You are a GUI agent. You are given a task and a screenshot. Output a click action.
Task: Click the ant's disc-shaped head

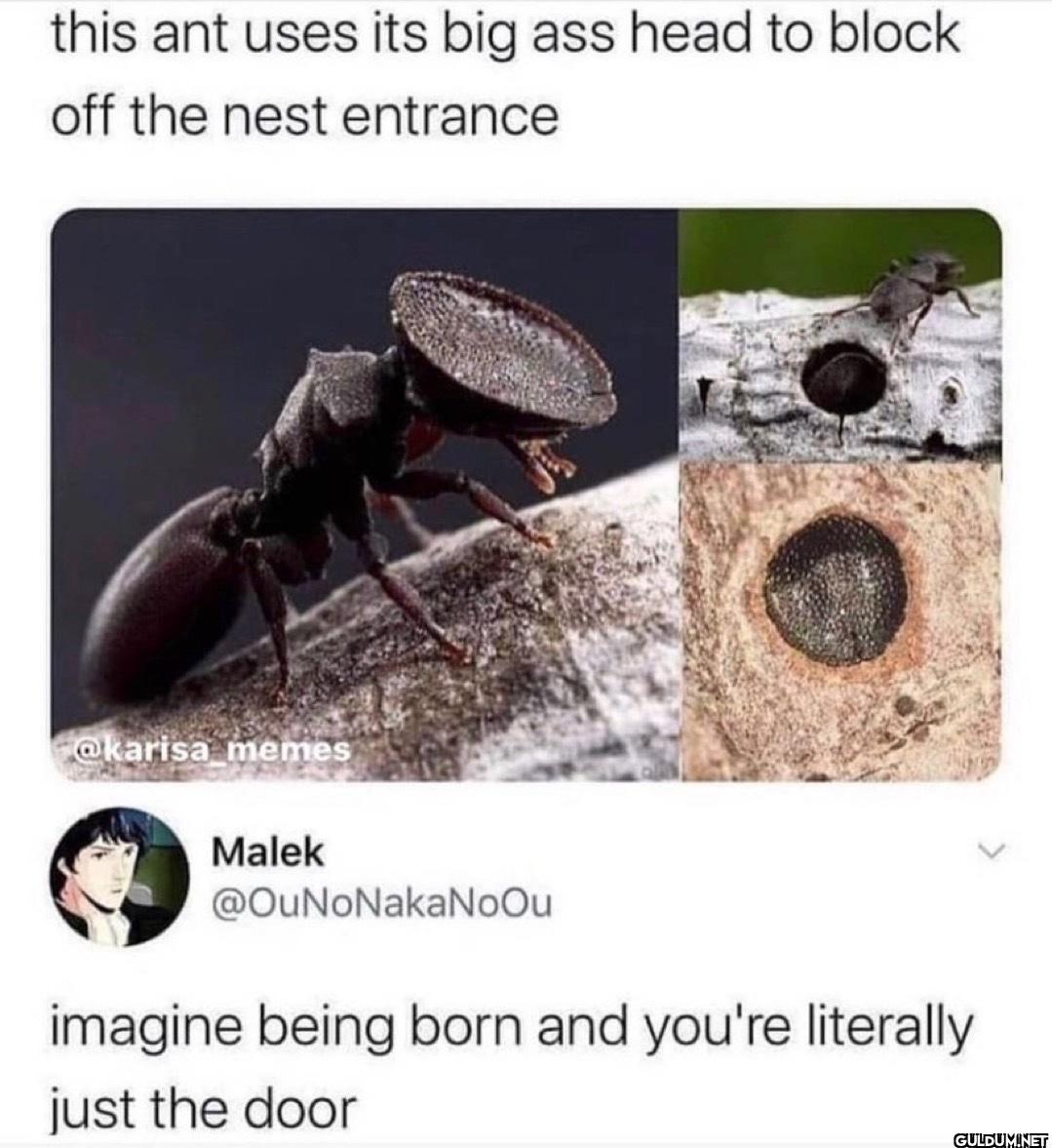coord(500,339)
